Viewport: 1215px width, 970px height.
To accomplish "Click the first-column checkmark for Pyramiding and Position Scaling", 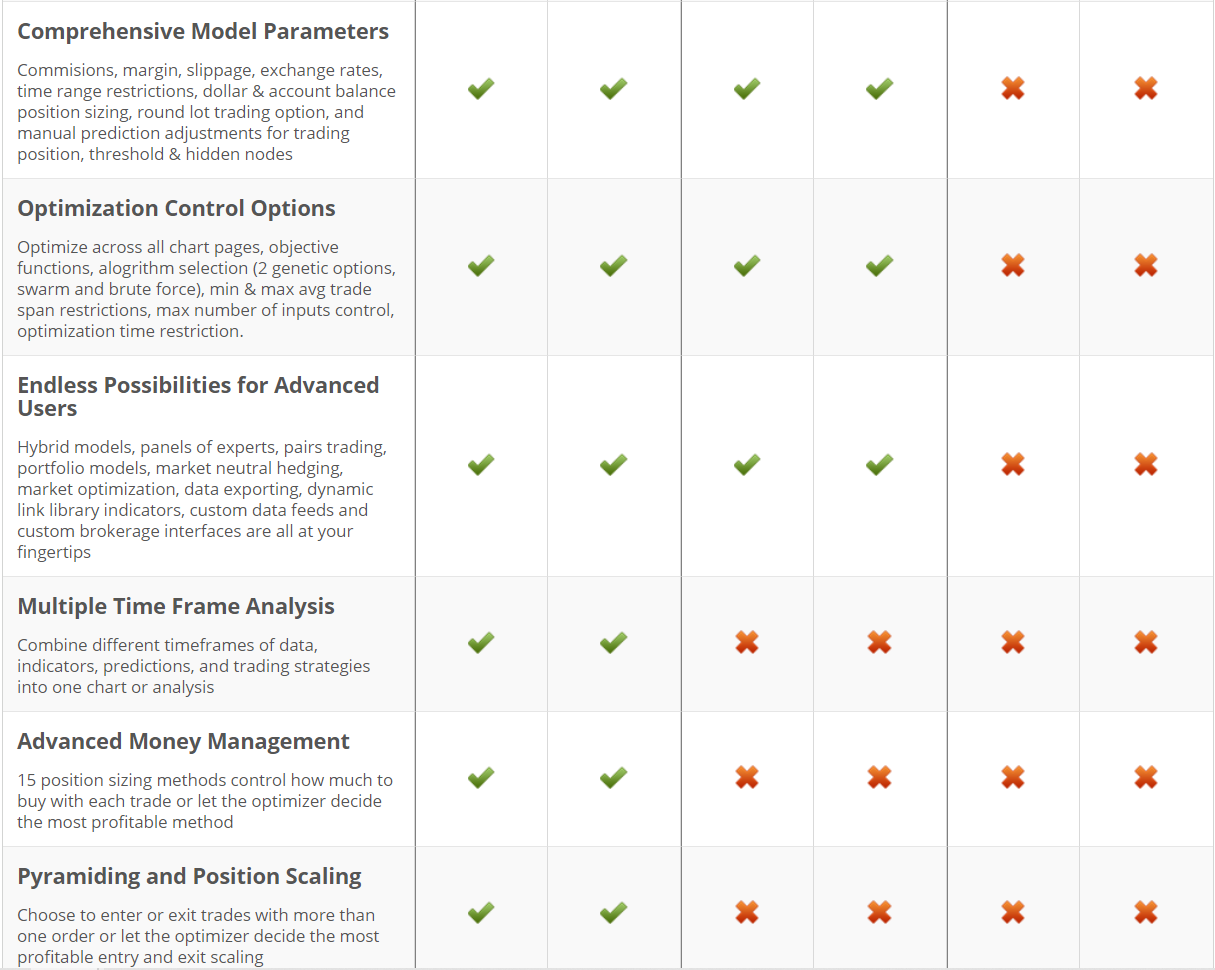I will coord(481,912).
